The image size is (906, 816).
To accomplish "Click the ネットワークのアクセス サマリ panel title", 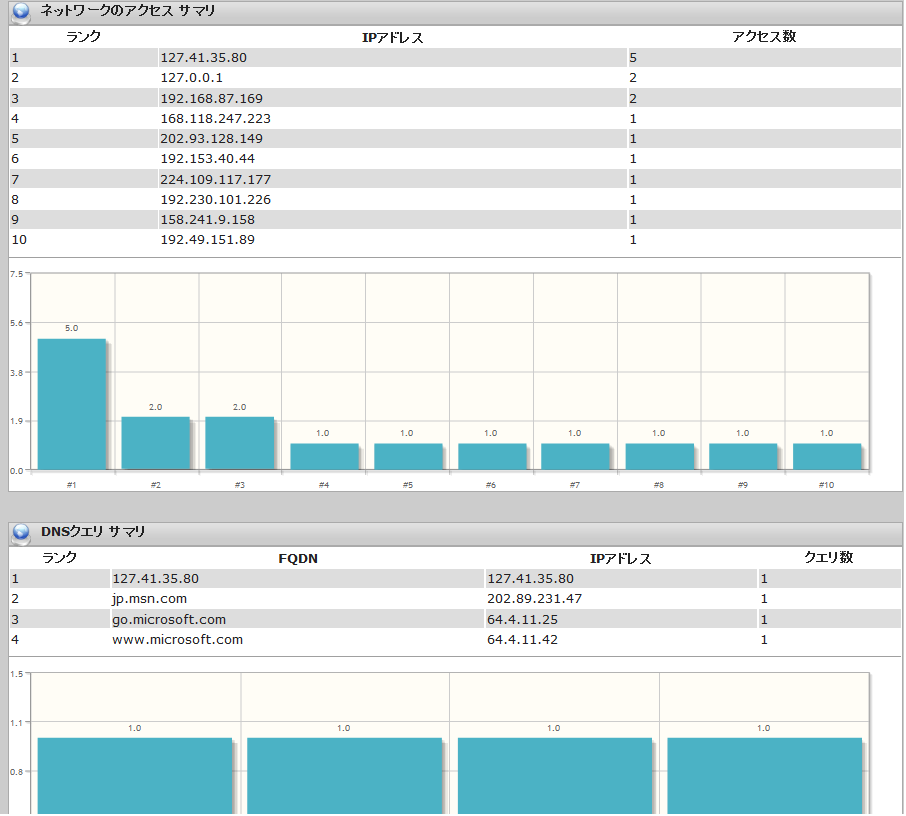I will (x=127, y=12).
